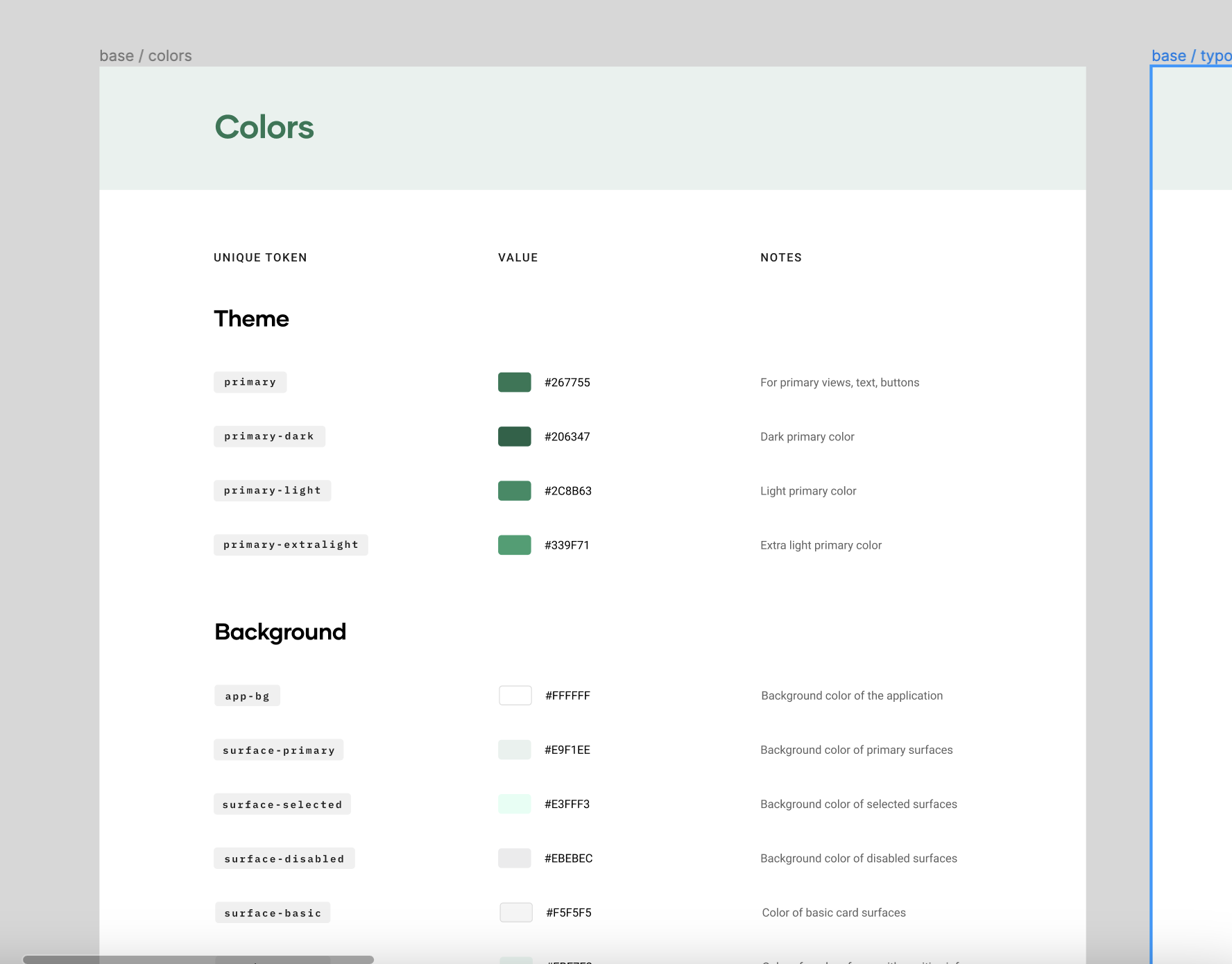Click the "Background color of disabled surfaces" note
The image size is (1232, 964).
[x=858, y=859]
